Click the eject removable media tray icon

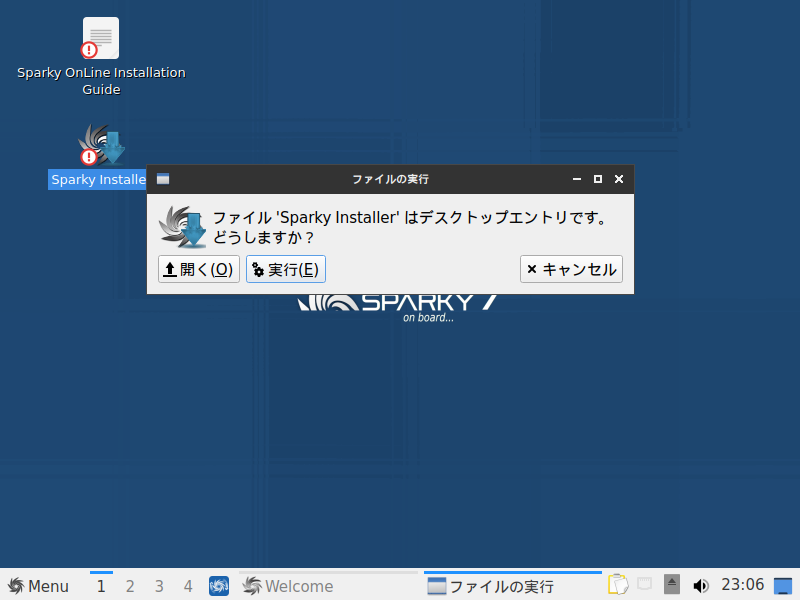pyautogui.click(x=672, y=584)
